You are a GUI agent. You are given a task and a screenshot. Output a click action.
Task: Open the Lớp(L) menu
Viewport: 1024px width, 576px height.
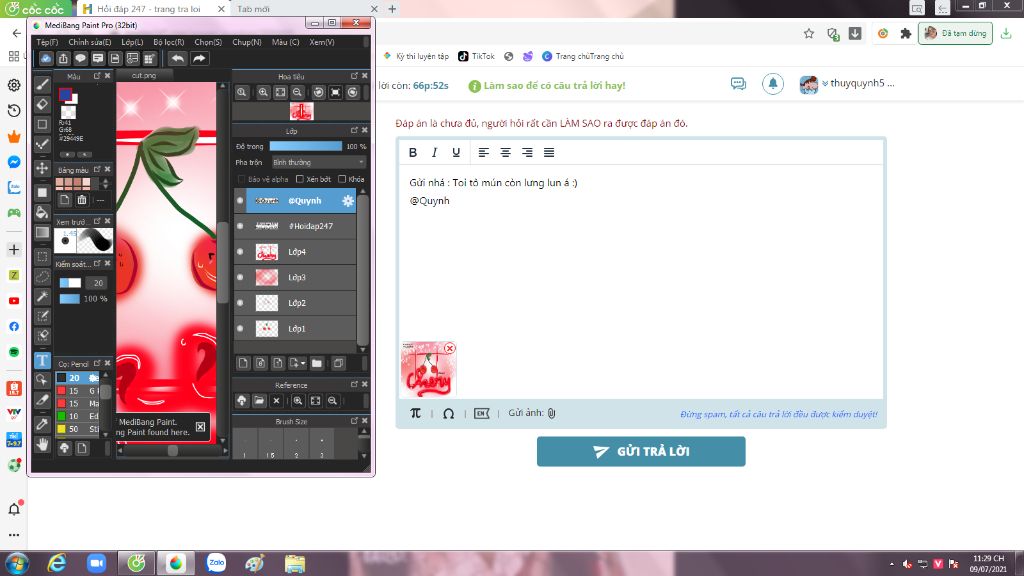[132, 42]
